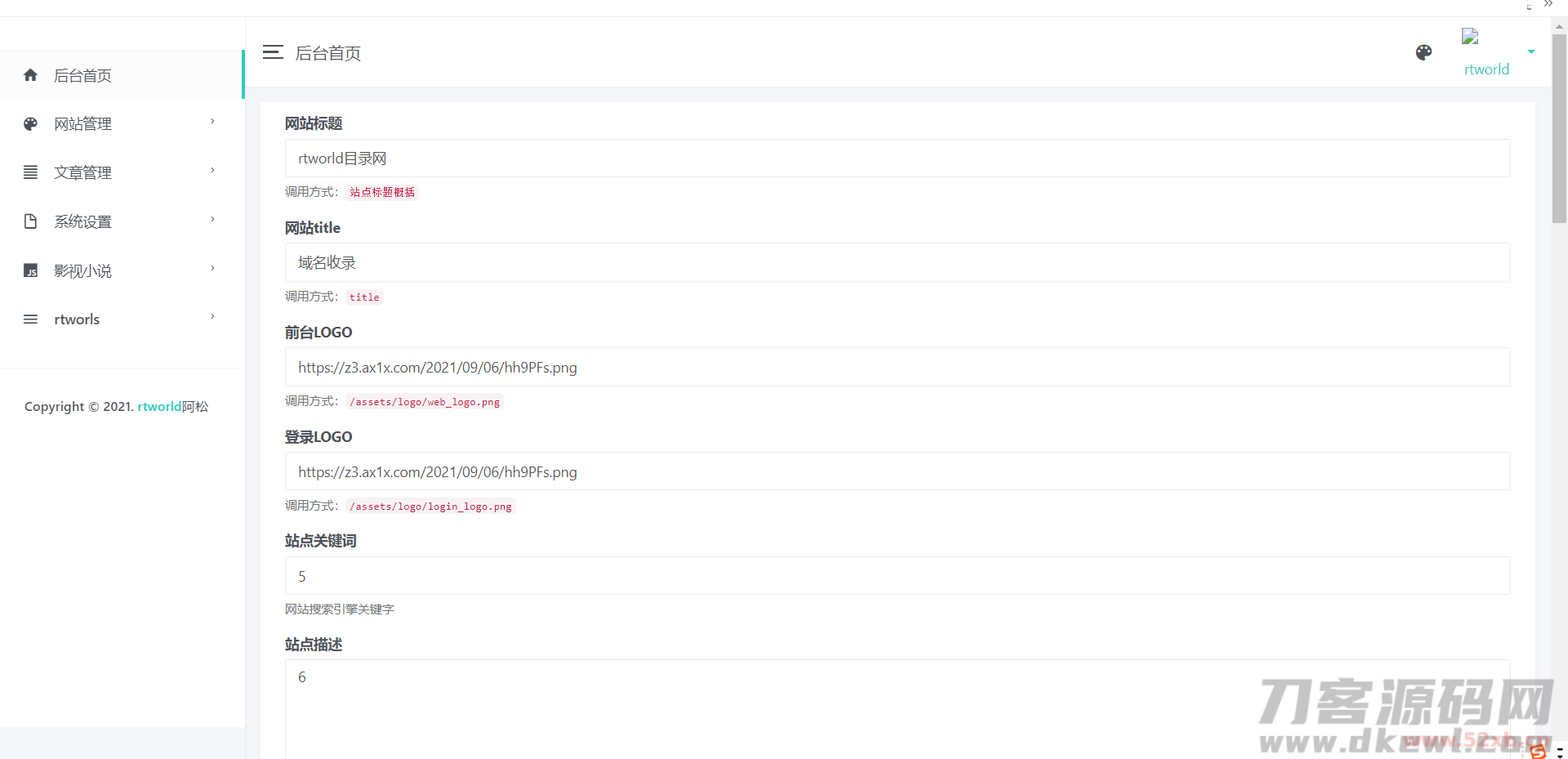Open the theme palette in the header
Screen dimensions: 1568x759
tap(1423, 52)
